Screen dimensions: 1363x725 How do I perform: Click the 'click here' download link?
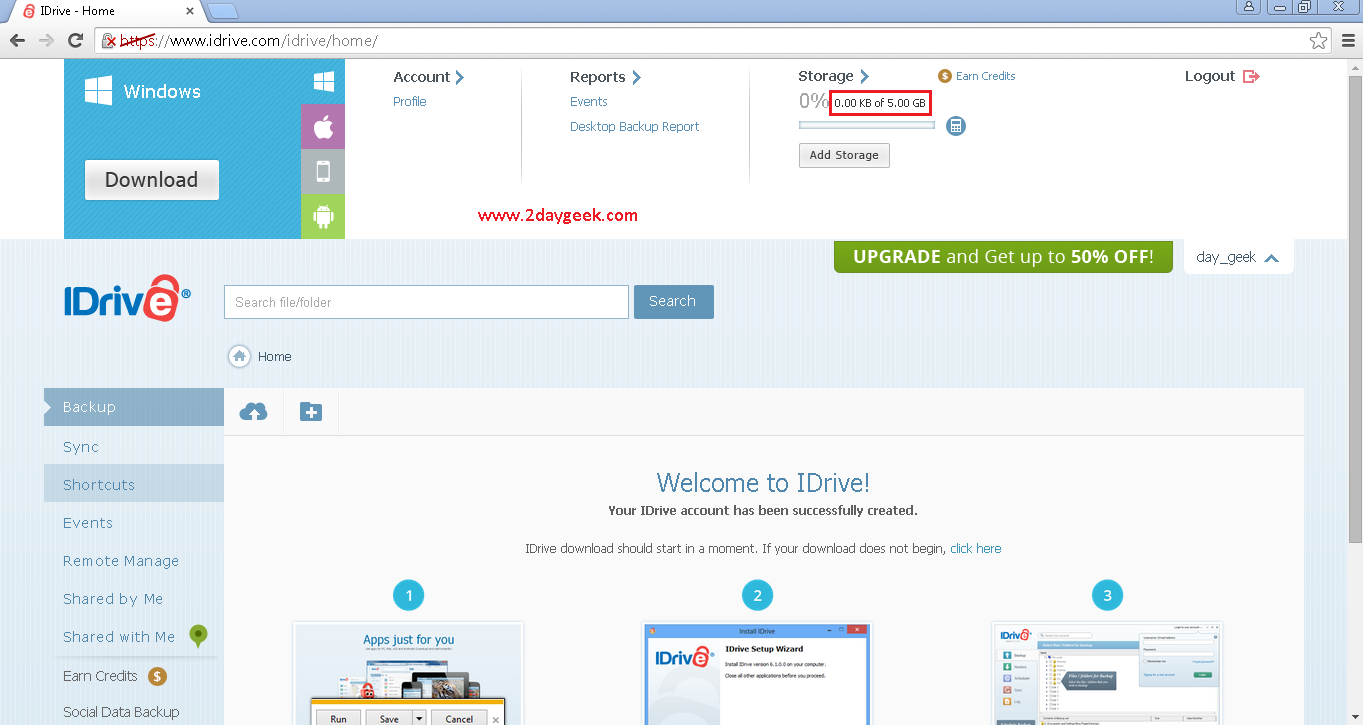976,548
